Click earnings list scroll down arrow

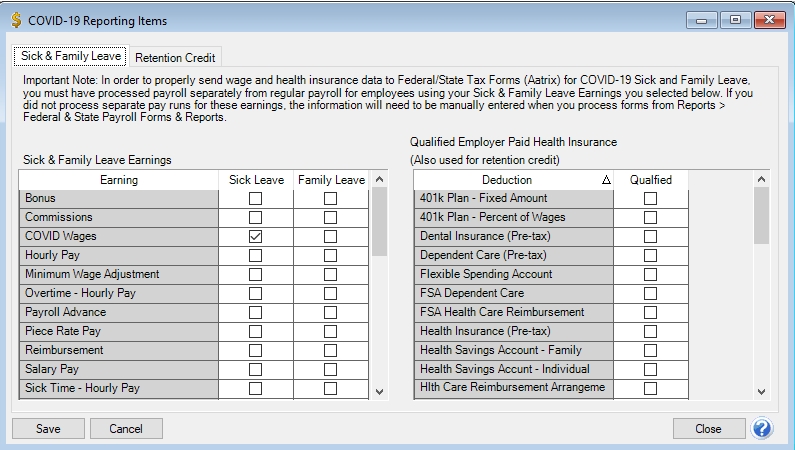379,392
